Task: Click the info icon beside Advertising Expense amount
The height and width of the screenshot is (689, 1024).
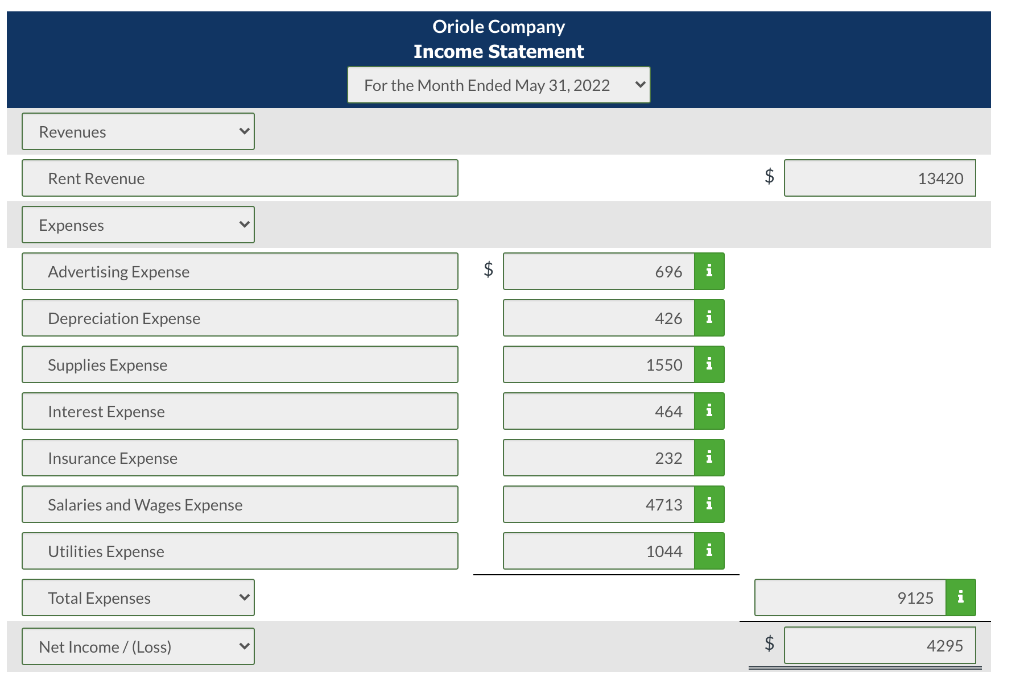Action: point(711,271)
